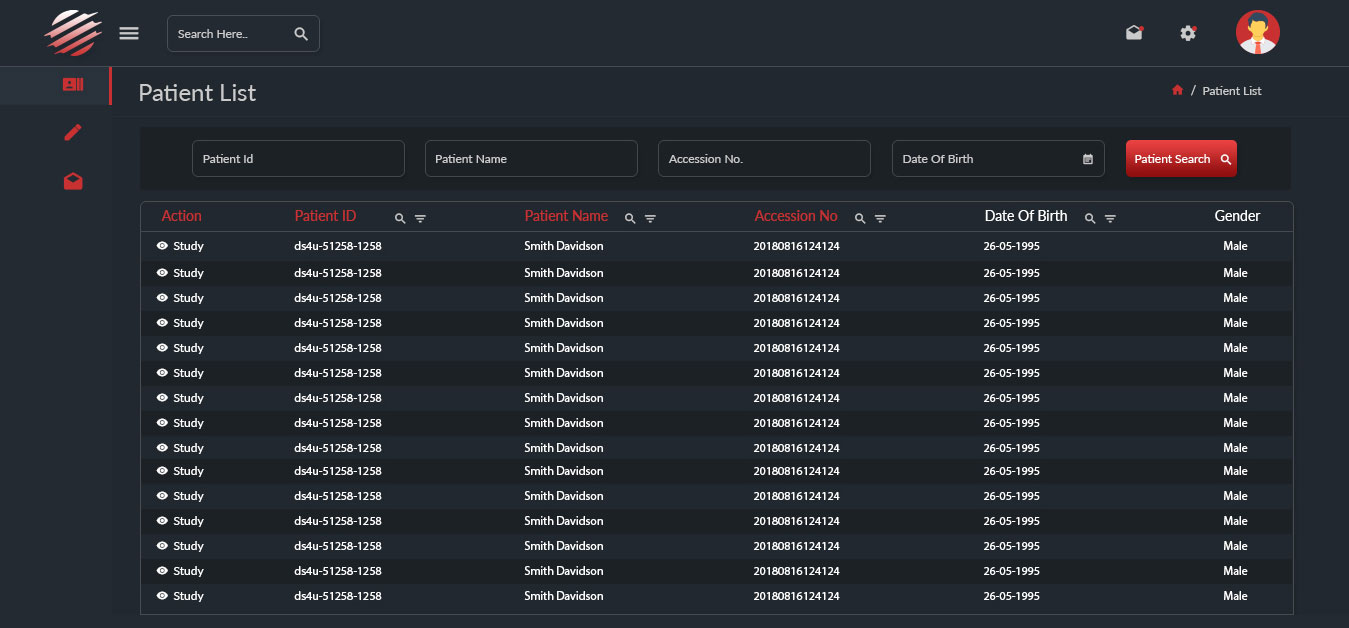The height and width of the screenshot is (628, 1349).
Task: Select the open envelope icon in sidebar
Action: (73, 181)
